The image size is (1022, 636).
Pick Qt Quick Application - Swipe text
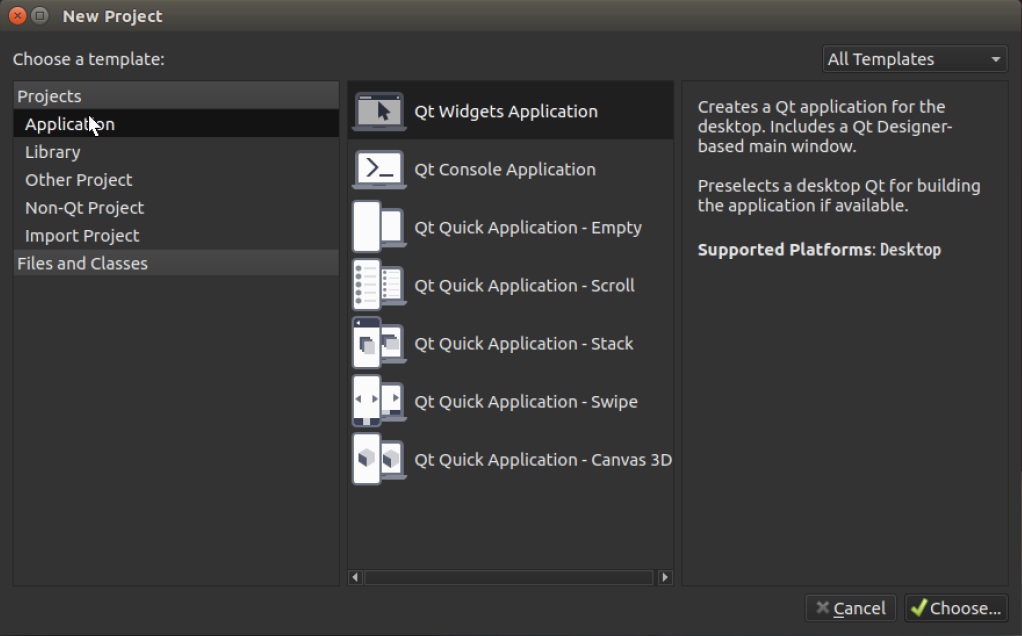pos(526,401)
